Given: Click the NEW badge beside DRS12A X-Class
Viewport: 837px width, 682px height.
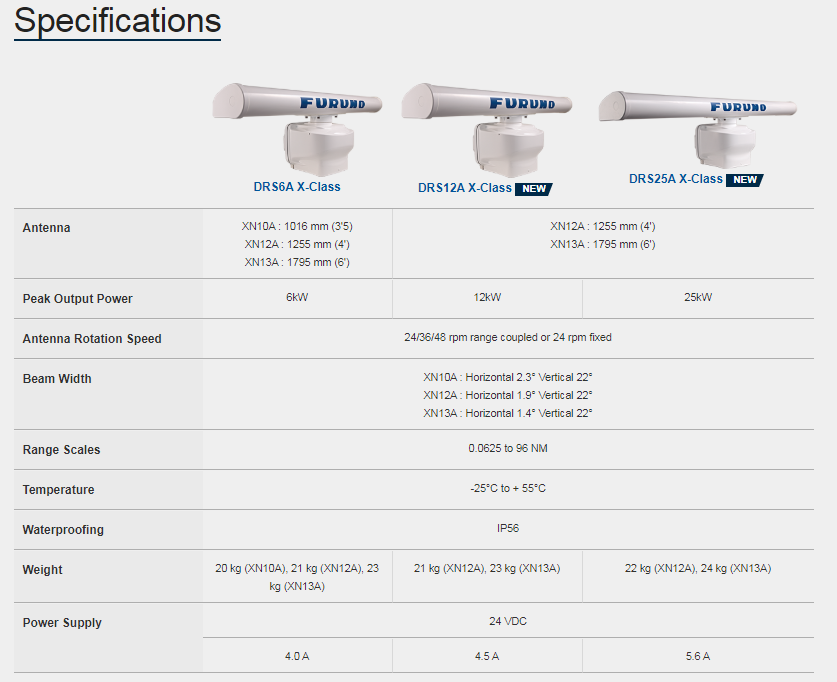Looking at the screenshot, I should 533,189.
